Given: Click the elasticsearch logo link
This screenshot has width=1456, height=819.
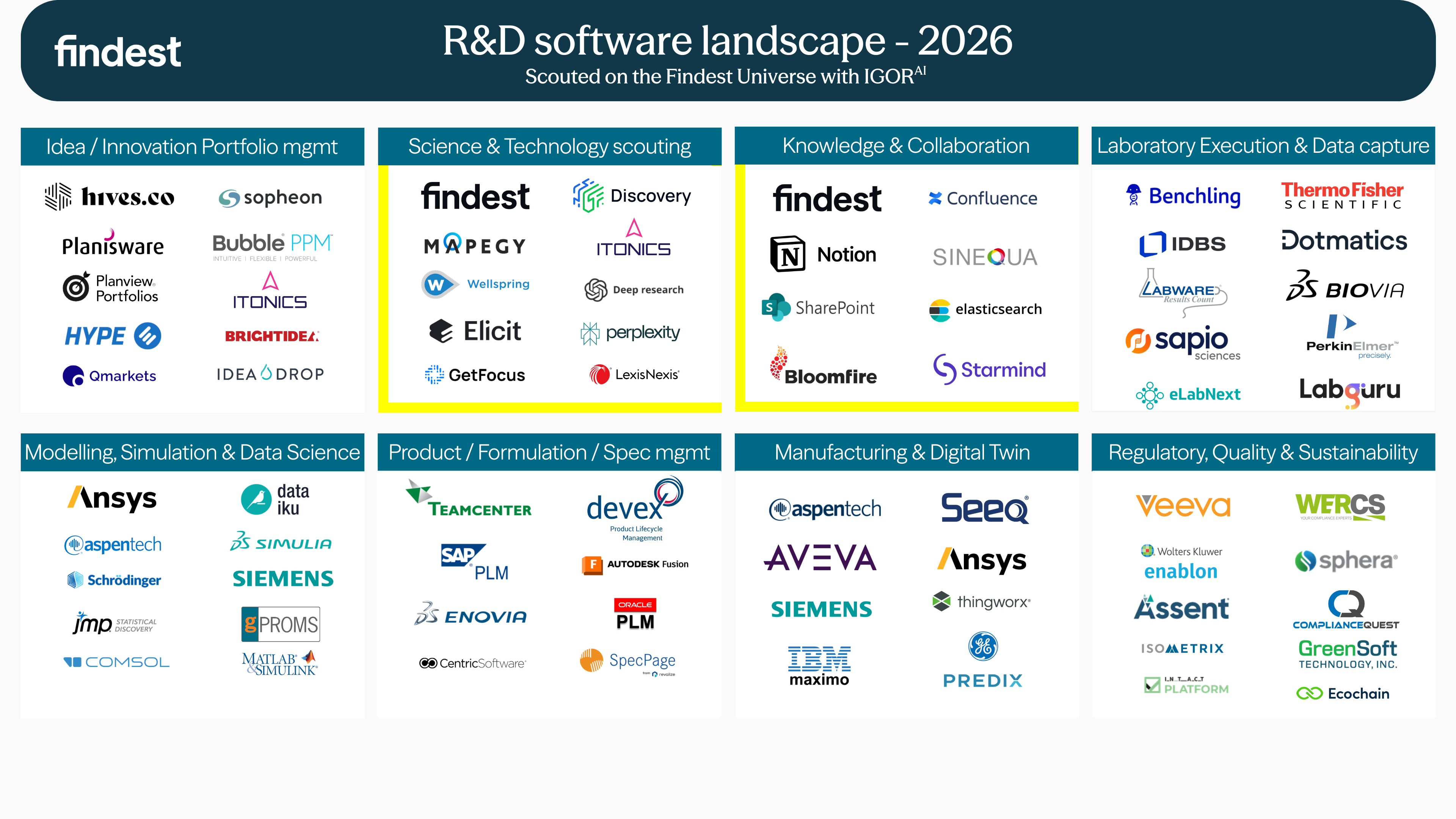Looking at the screenshot, I should pyautogui.click(x=985, y=309).
